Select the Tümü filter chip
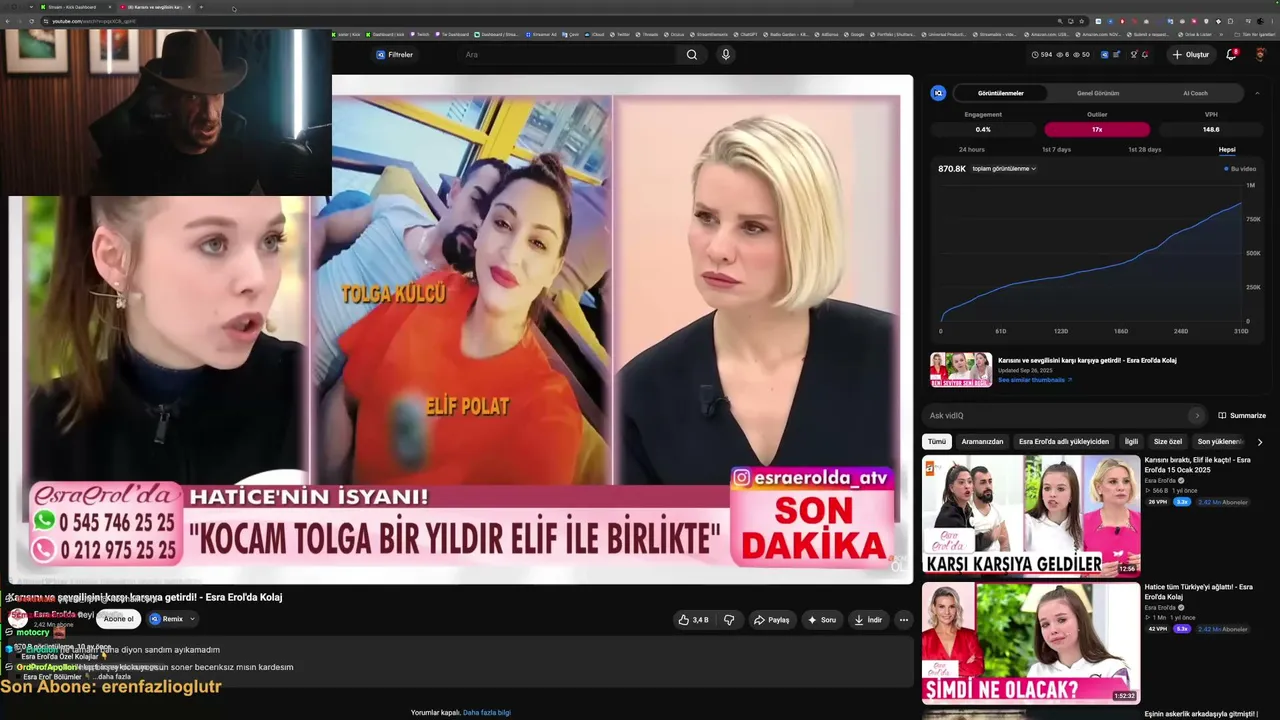This screenshot has height=720, width=1280. pyautogui.click(x=936, y=441)
